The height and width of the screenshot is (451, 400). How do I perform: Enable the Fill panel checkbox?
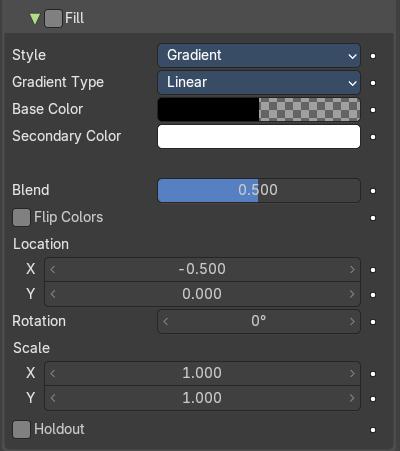pyautogui.click(x=53, y=18)
